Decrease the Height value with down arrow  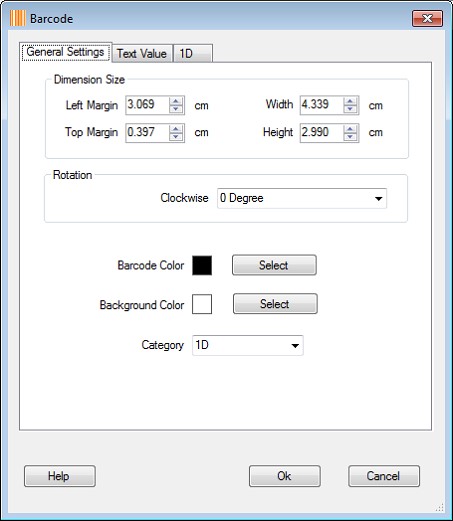point(350,137)
